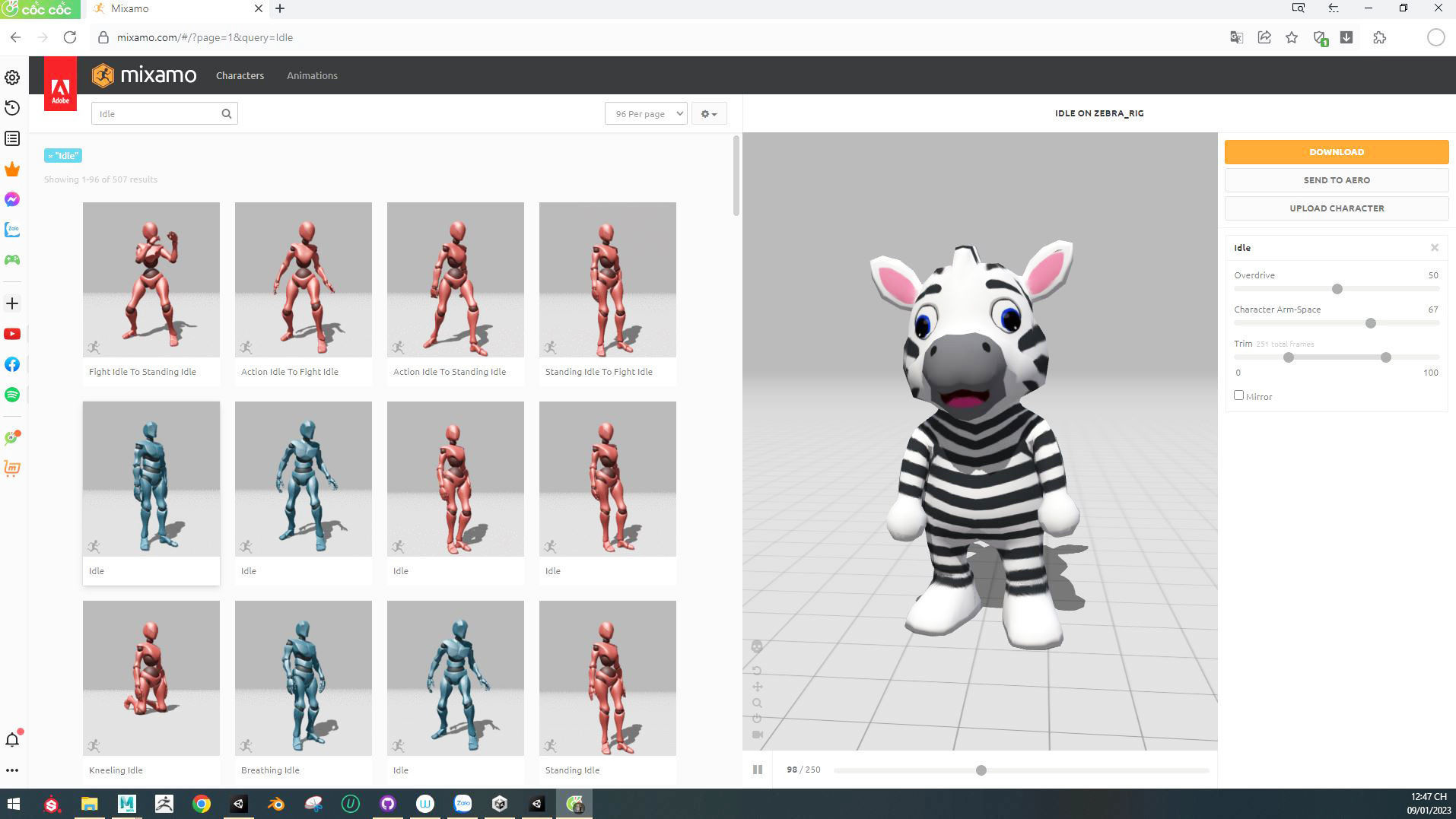This screenshot has height=819, width=1456.
Task: Open the gear settings dropdown next to per page
Action: tap(709, 114)
